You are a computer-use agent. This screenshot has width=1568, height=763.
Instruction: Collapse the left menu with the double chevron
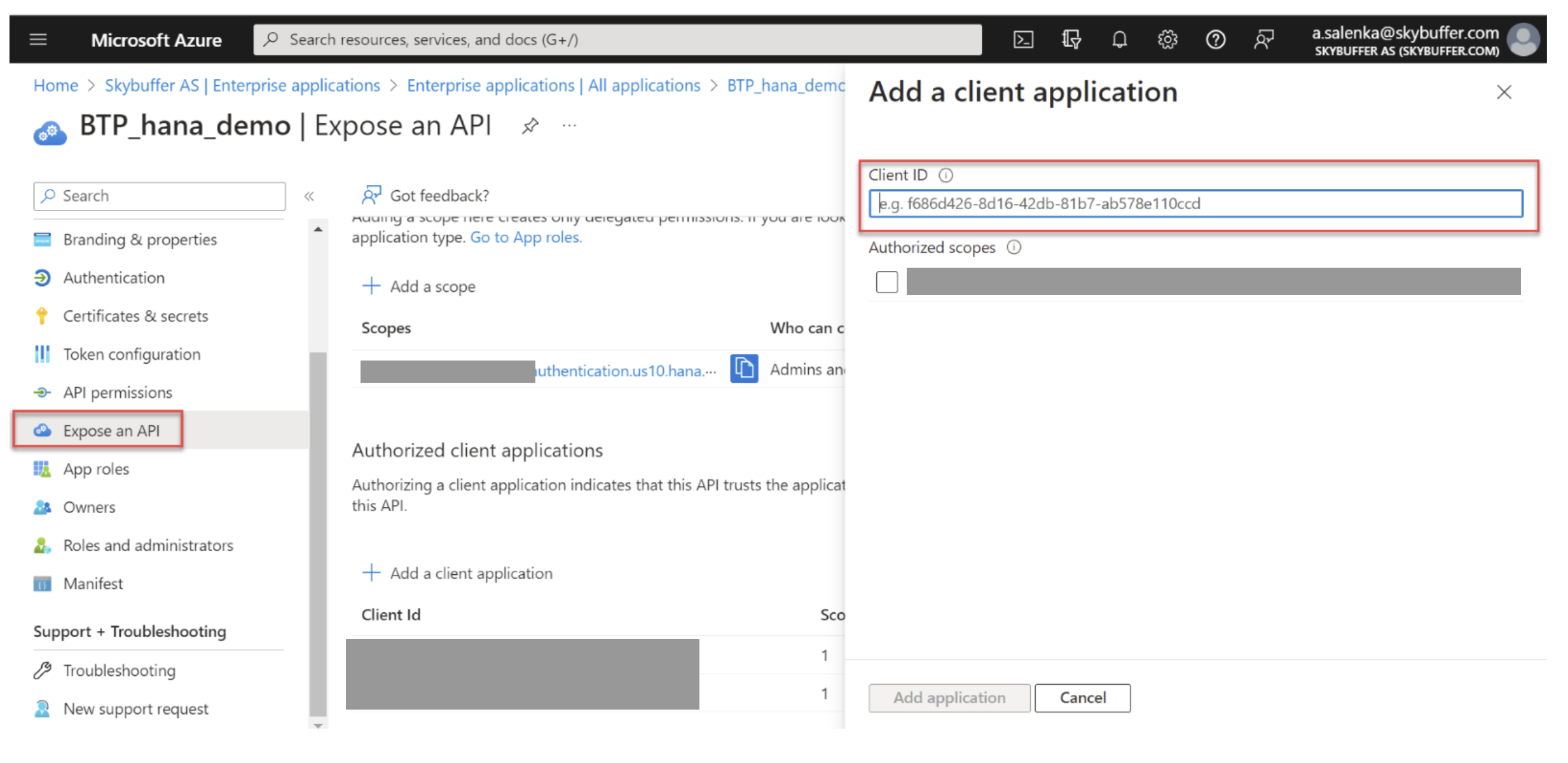[309, 196]
